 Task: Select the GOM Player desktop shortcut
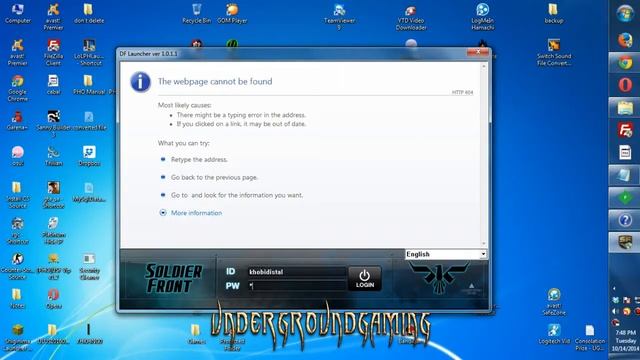(x=232, y=13)
